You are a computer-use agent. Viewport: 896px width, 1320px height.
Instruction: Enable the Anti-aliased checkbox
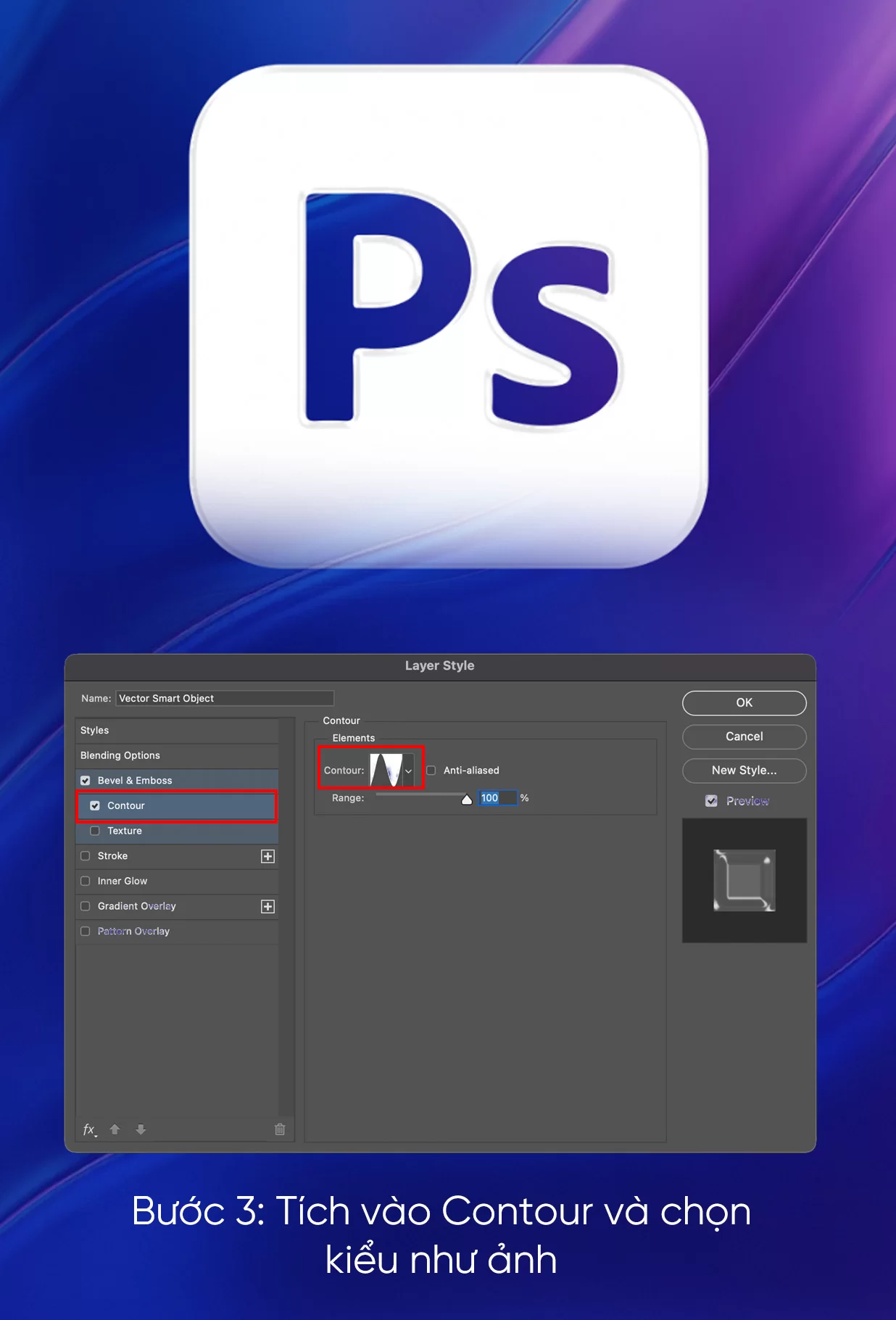click(431, 771)
